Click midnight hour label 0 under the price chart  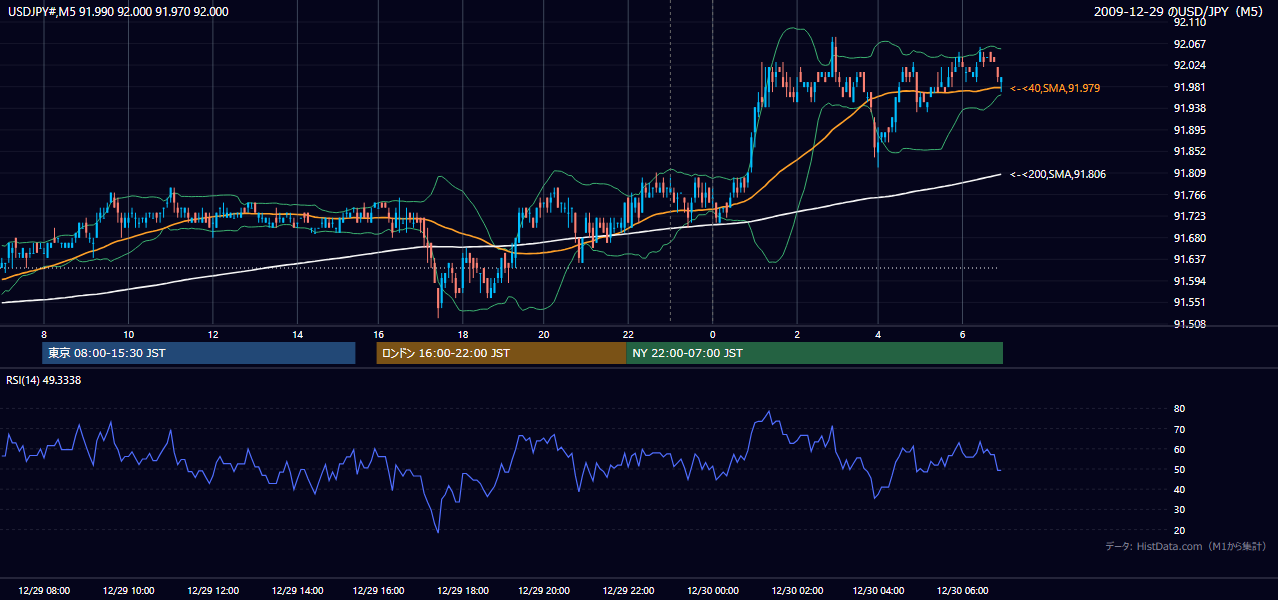[712, 334]
